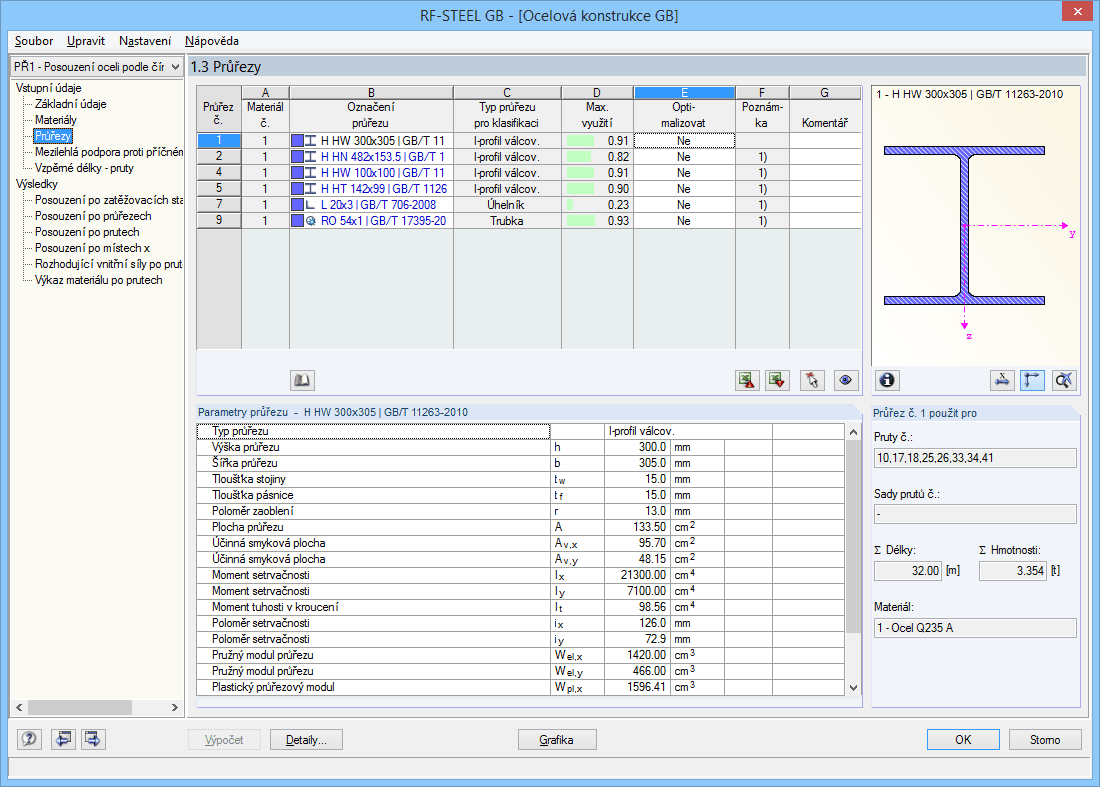Click the optimize cell Ne for row 1

tap(684, 141)
